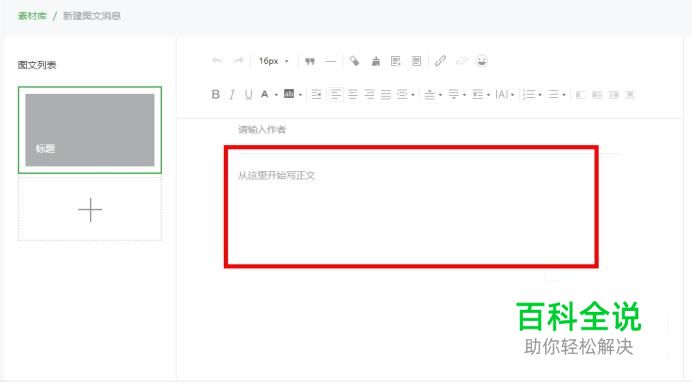The width and height of the screenshot is (692, 391).
Task: Expand the numbered list style arrow
Action: click(x=540, y=94)
